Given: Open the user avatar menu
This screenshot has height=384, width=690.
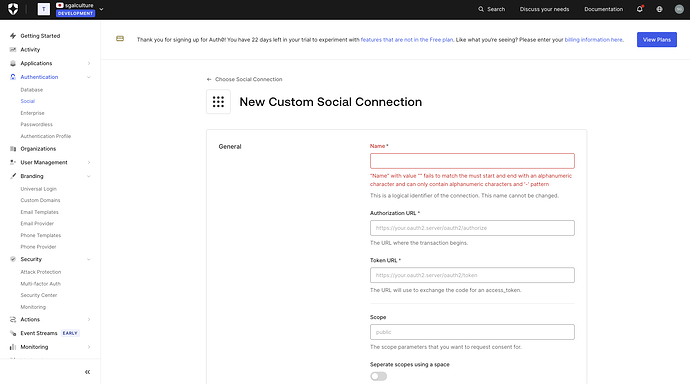Looking at the screenshot, I should pyautogui.click(x=679, y=9).
